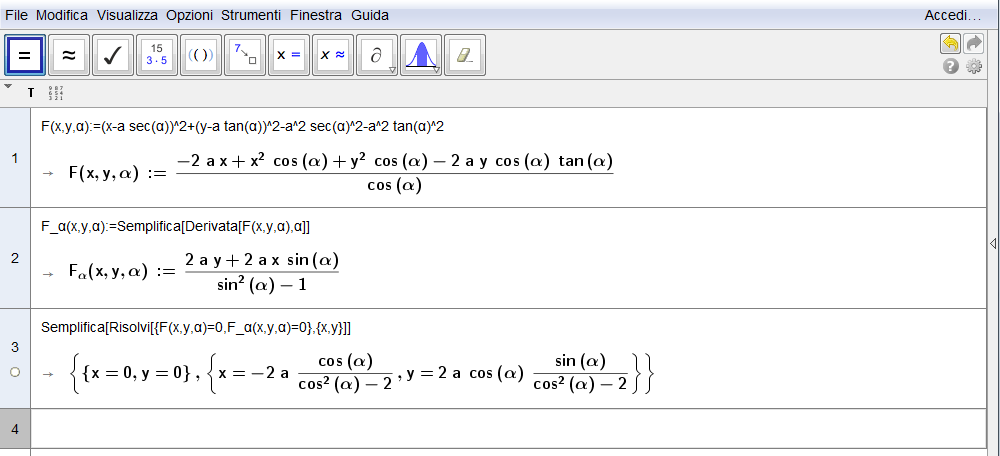Select the Solve numerically (x ≈) tool
Viewport: 1000px width, 456px height.
[x=333, y=56]
